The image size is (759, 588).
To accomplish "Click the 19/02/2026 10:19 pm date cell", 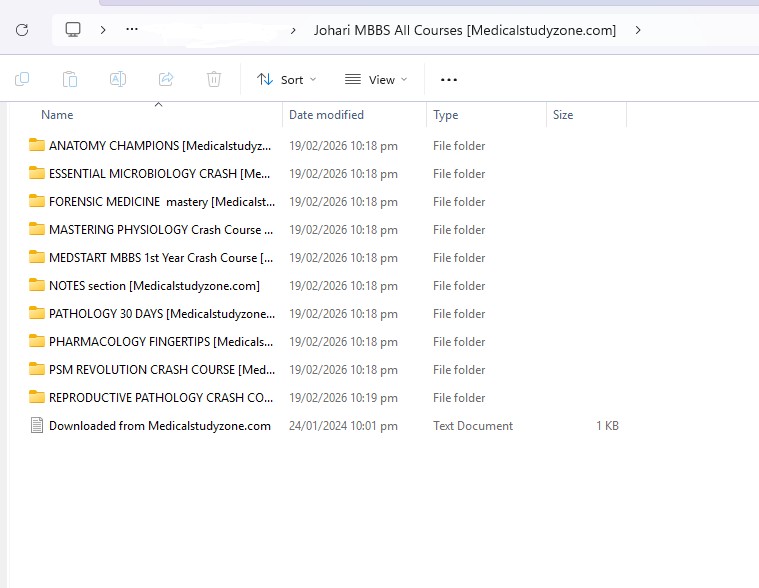I will pyautogui.click(x=343, y=398).
